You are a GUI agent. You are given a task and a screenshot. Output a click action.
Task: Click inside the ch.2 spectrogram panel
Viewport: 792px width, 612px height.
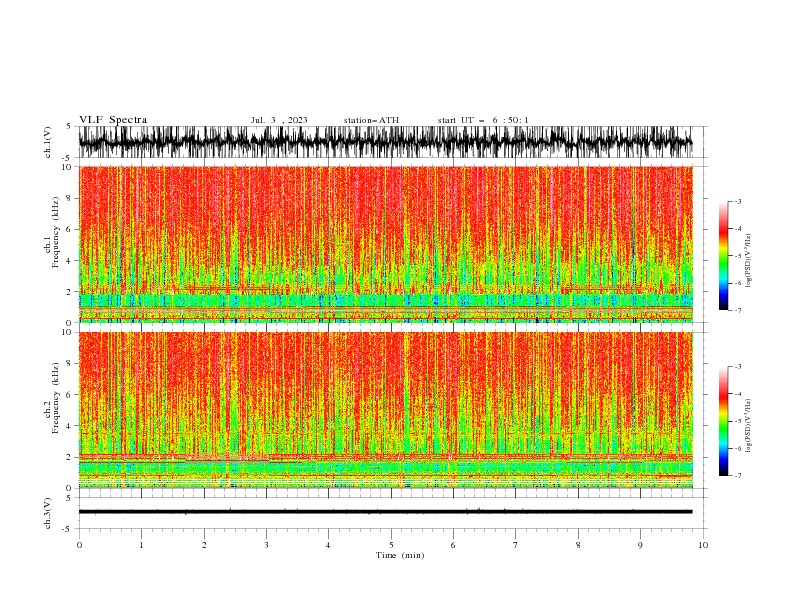coord(385,410)
